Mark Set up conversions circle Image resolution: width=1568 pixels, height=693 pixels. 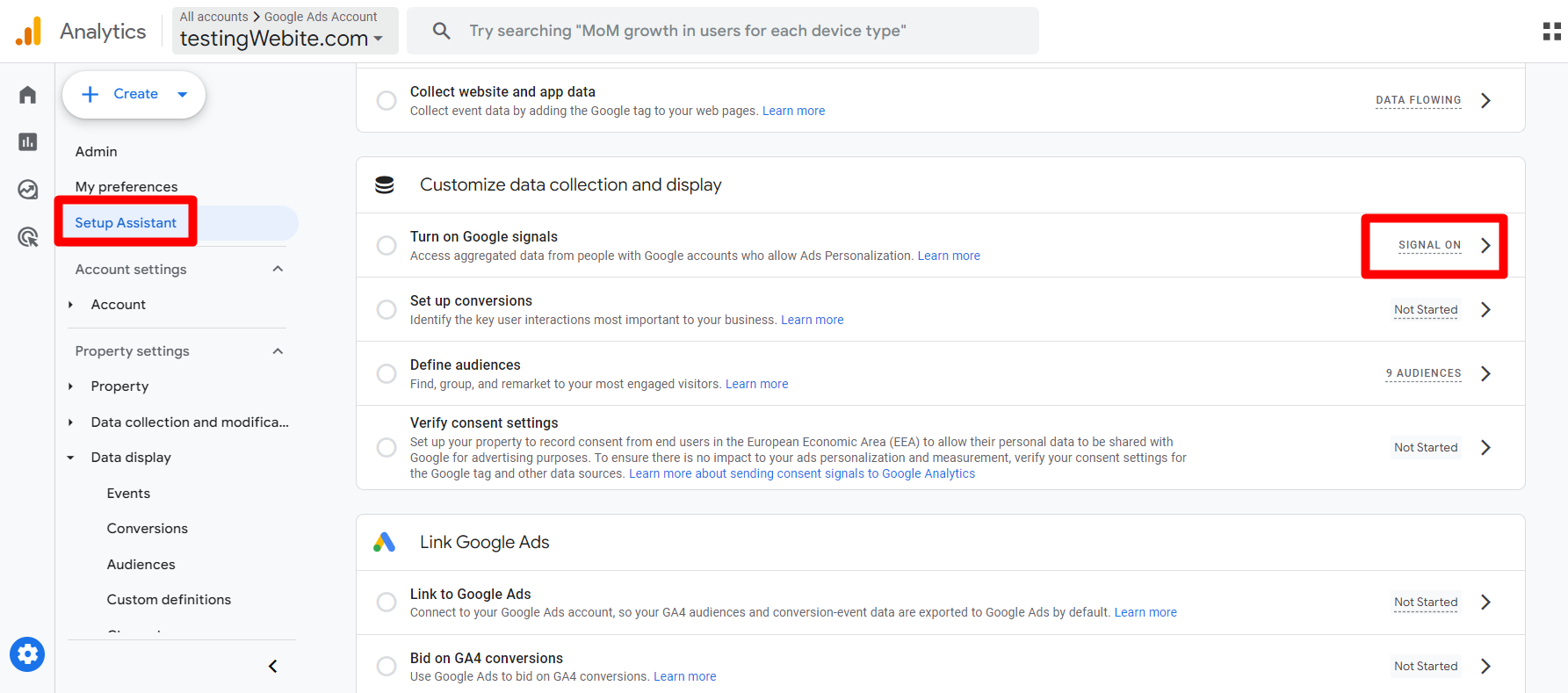(x=387, y=309)
